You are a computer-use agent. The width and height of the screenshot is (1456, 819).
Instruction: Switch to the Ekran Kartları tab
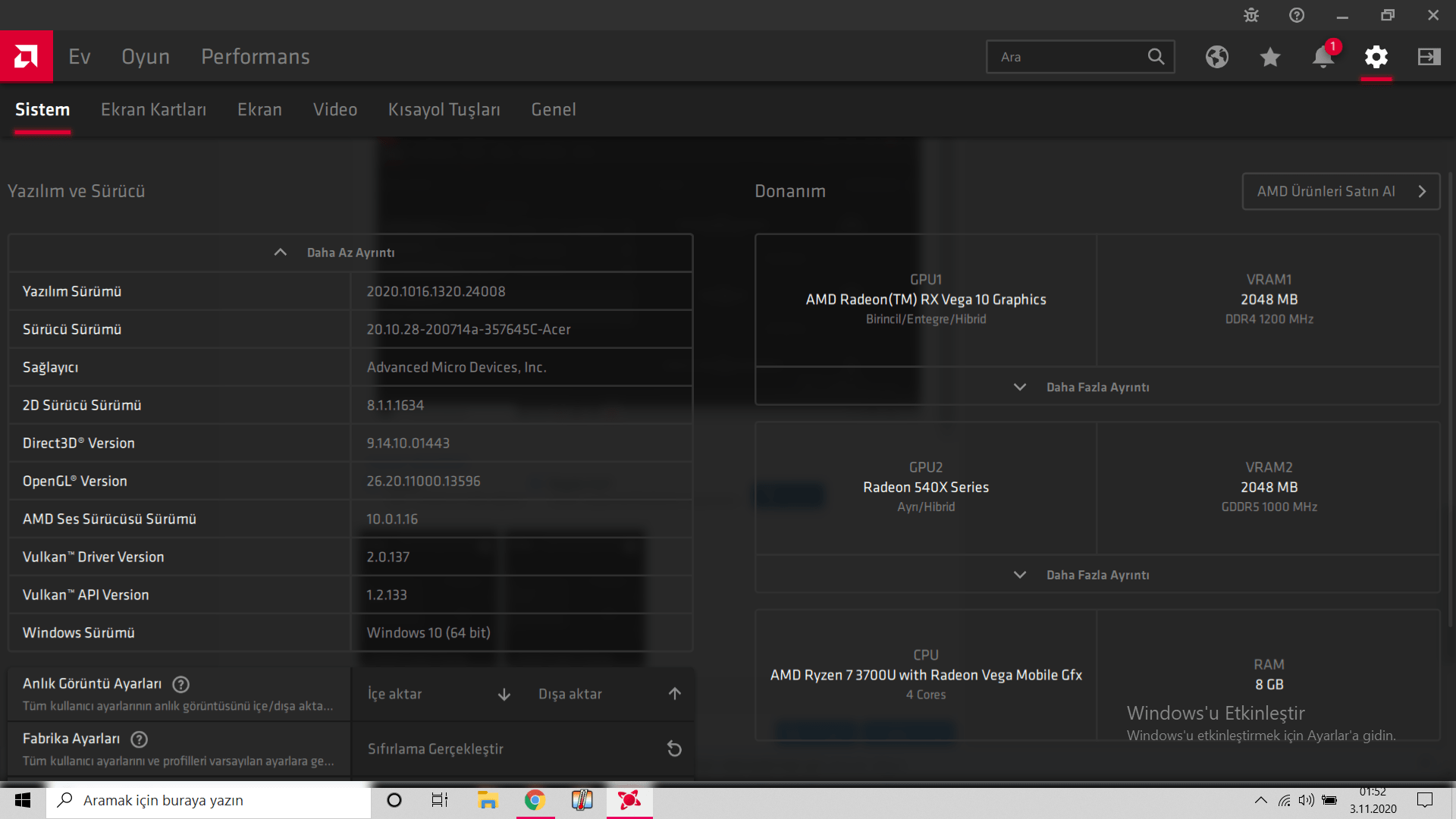point(153,110)
